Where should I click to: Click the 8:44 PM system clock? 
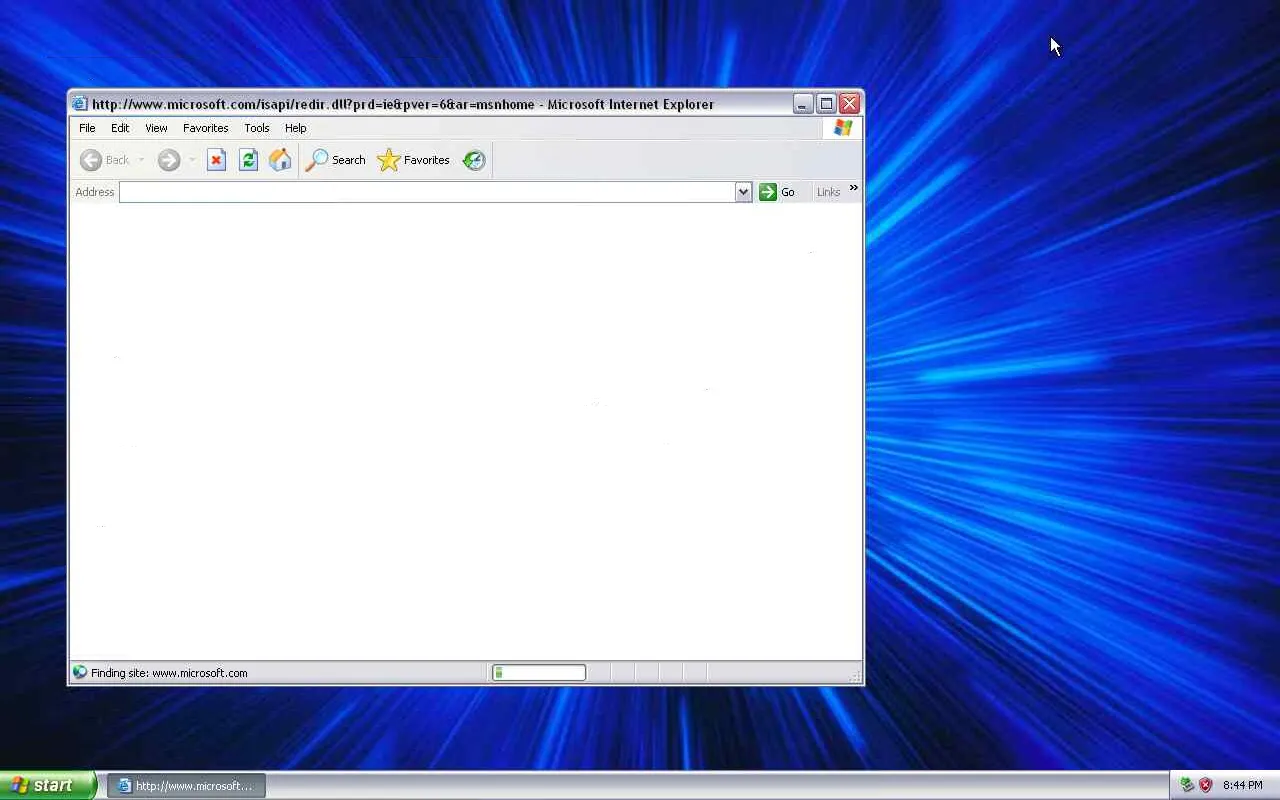(x=1243, y=786)
